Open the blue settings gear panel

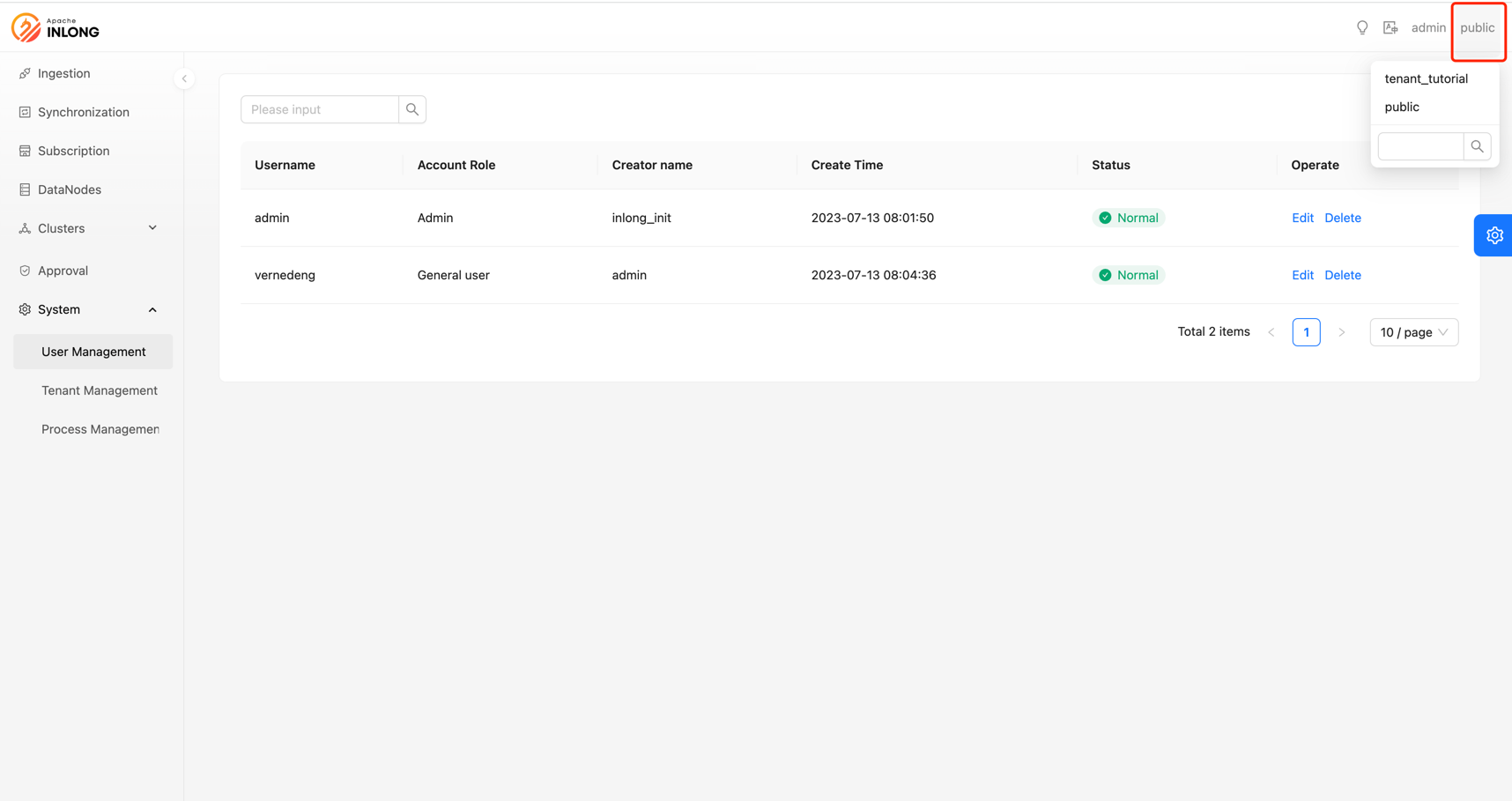click(x=1493, y=235)
